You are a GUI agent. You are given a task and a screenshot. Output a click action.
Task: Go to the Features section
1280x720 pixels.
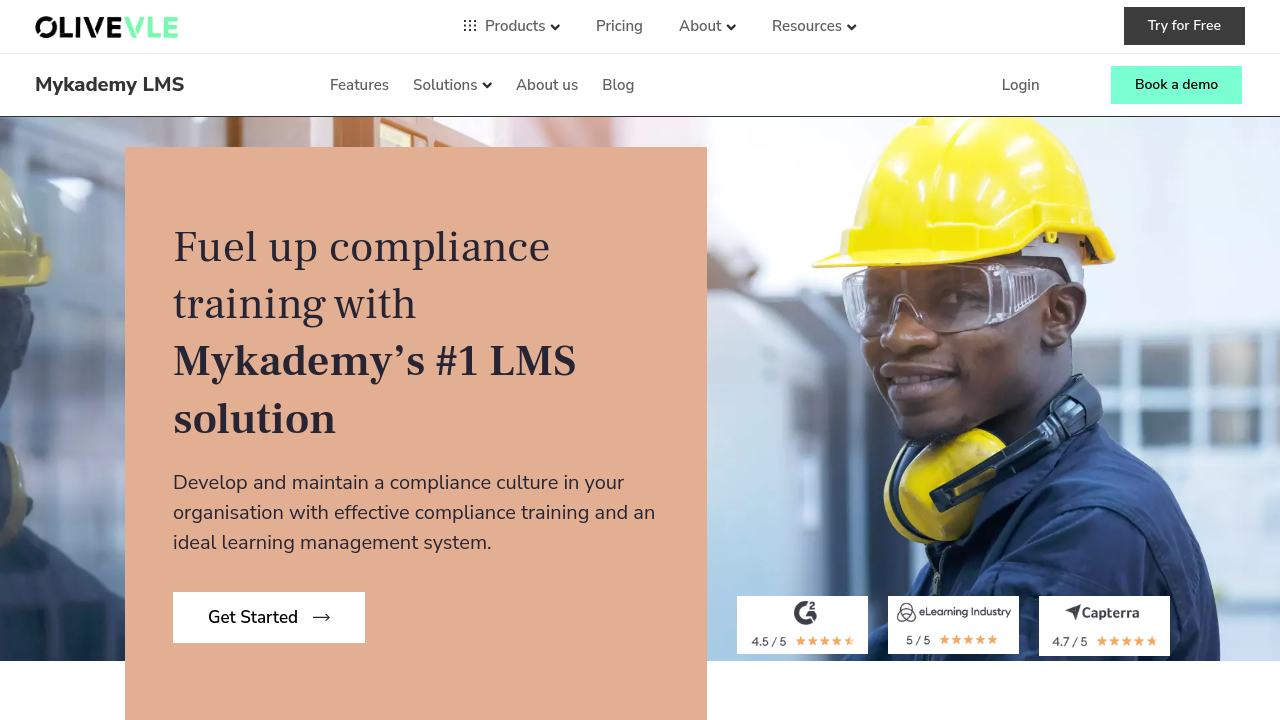pyautogui.click(x=359, y=85)
